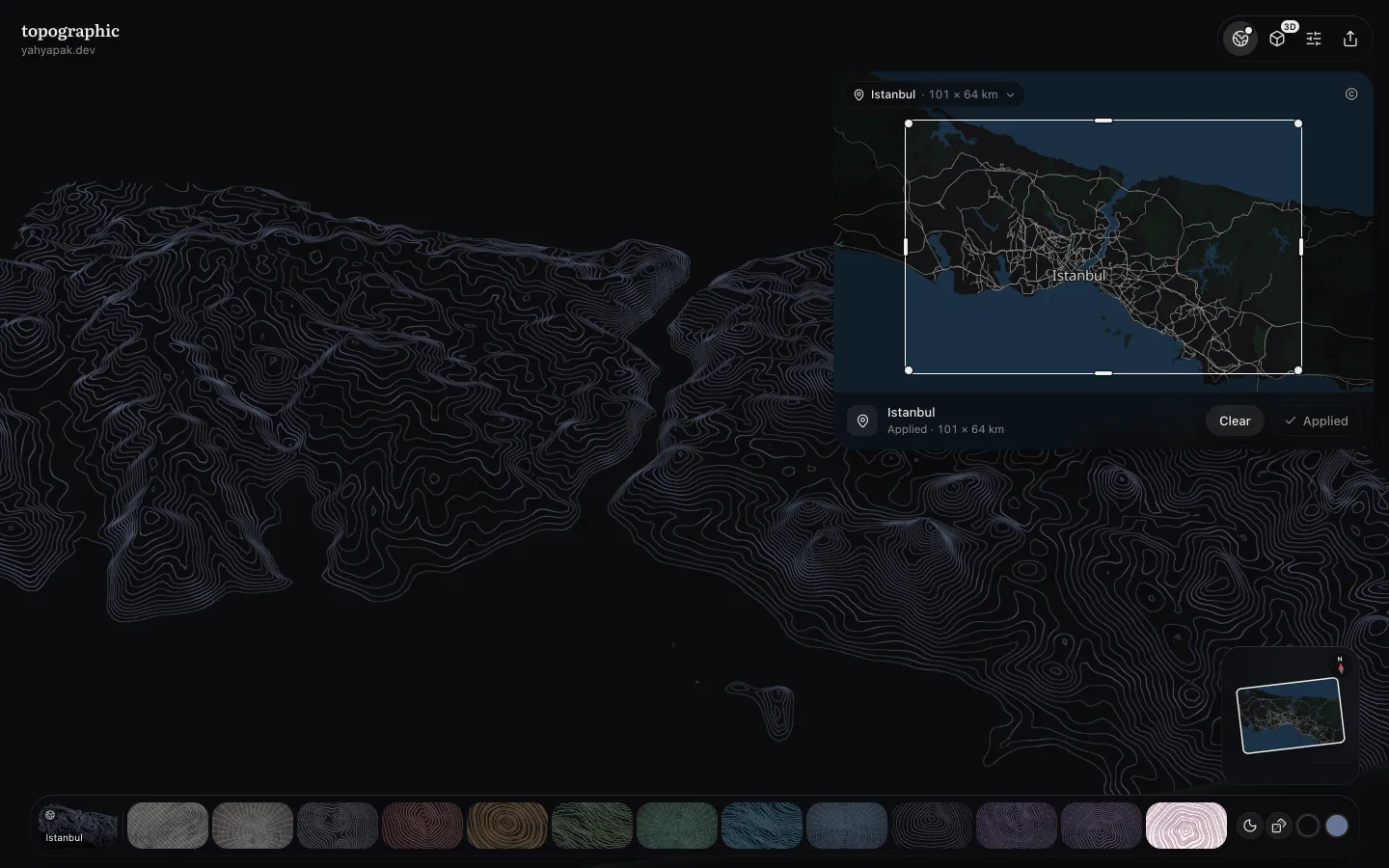Click the Applied button

tap(1317, 420)
